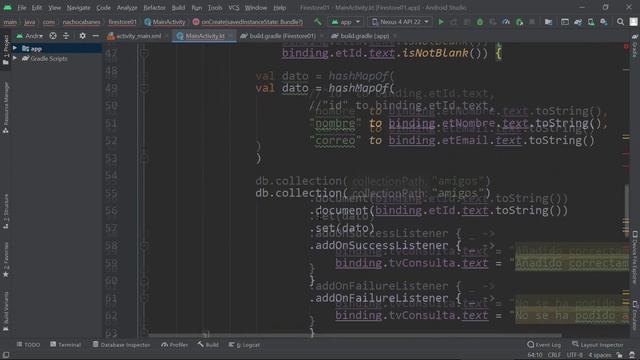The height and width of the screenshot is (360, 640).
Task: Click the Stop red square icon
Action: (x=532, y=22)
